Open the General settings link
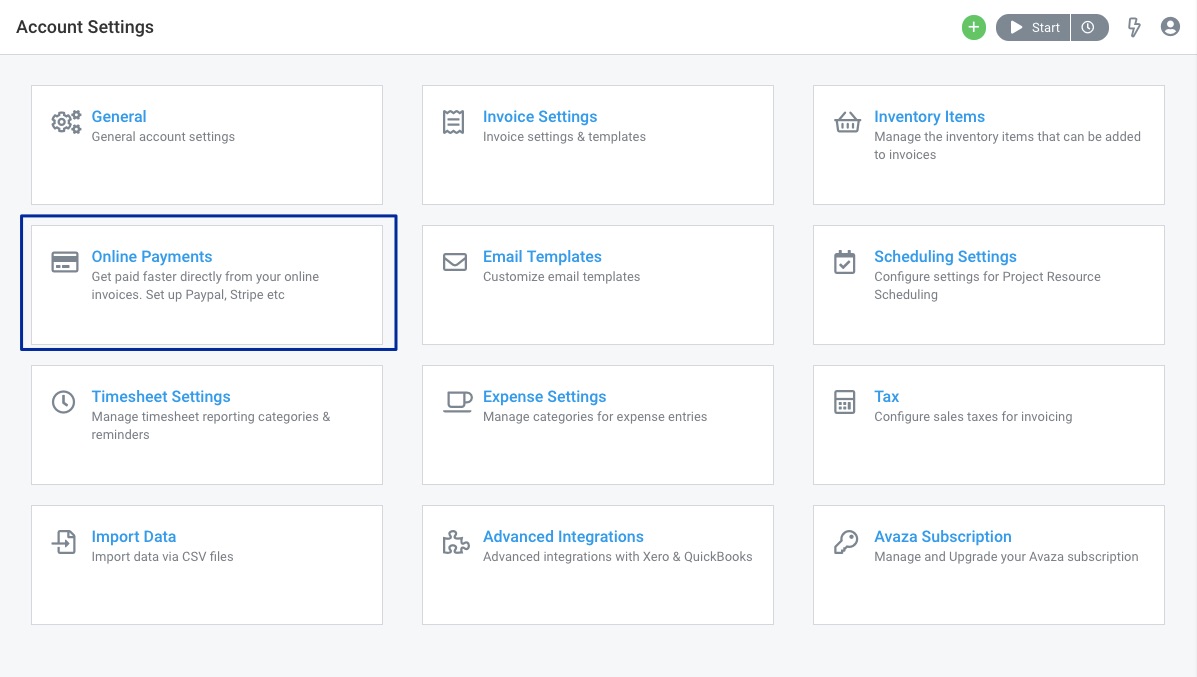 point(119,117)
